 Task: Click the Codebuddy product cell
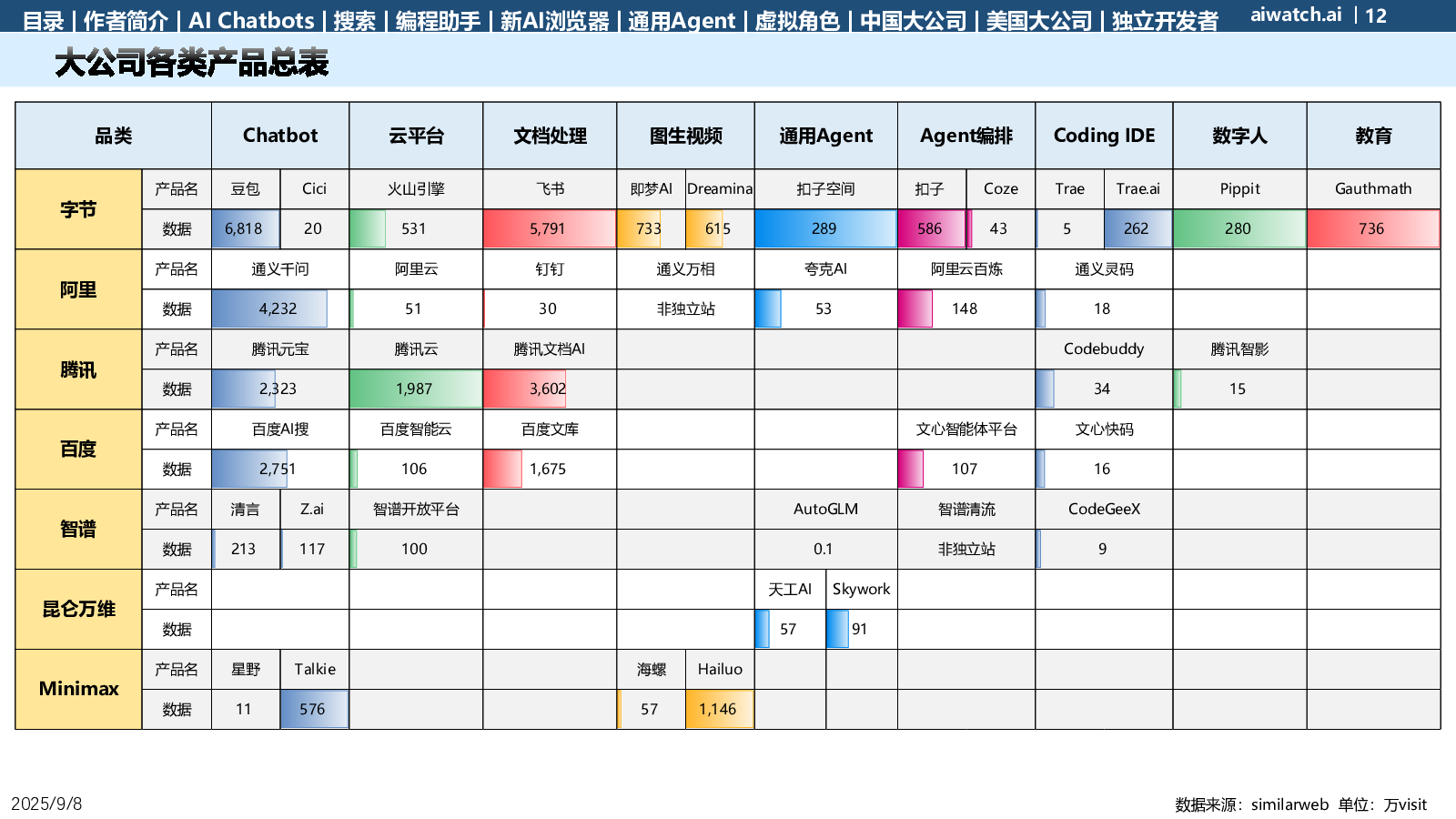pyautogui.click(x=1104, y=349)
